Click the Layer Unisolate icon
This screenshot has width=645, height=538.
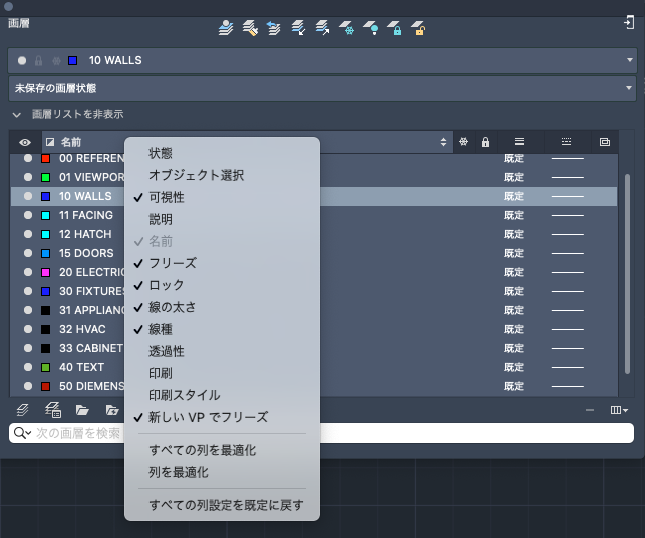click(322, 28)
